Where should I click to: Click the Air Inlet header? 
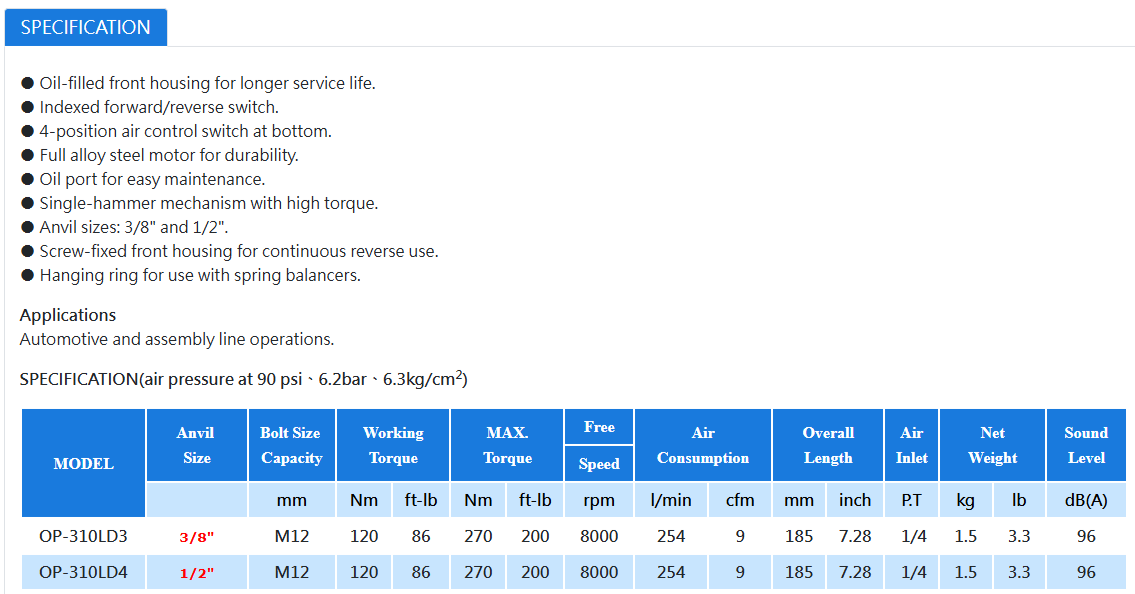click(x=911, y=445)
